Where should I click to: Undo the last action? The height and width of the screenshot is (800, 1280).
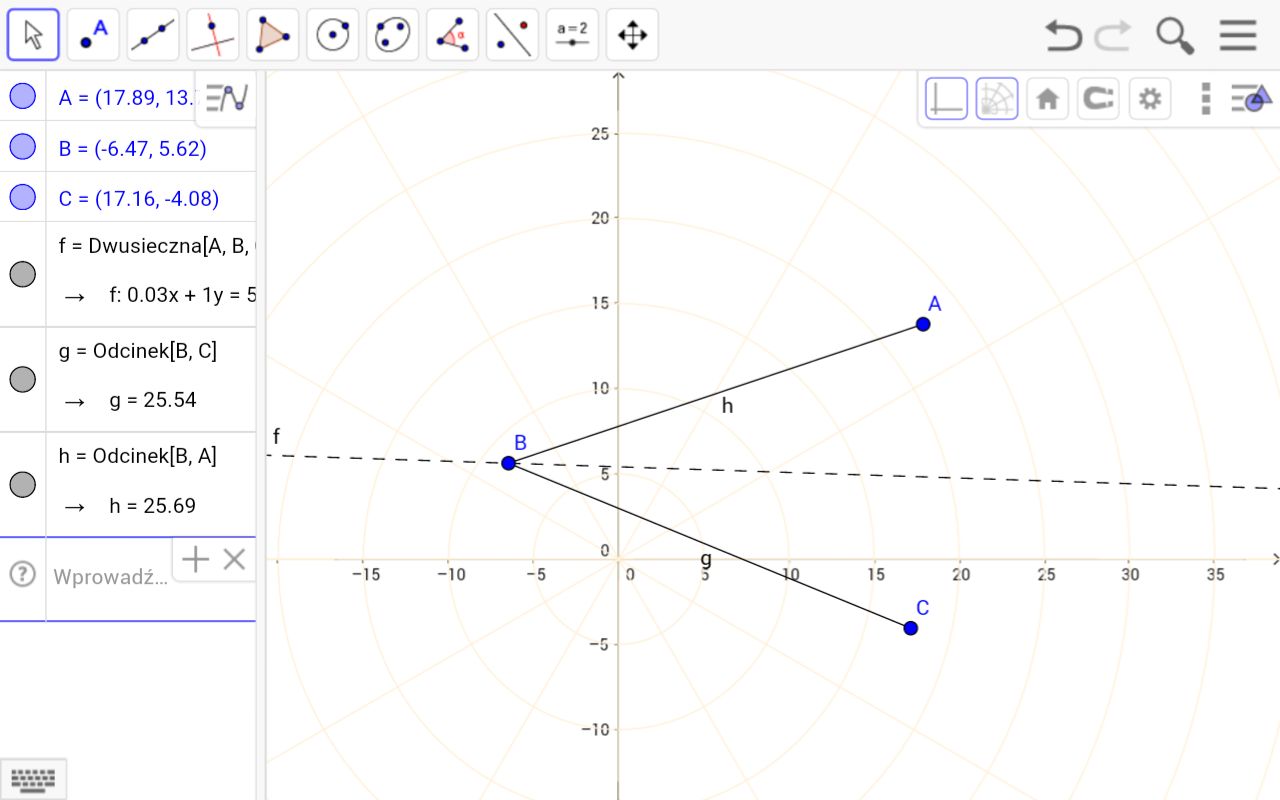click(1063, 36)
